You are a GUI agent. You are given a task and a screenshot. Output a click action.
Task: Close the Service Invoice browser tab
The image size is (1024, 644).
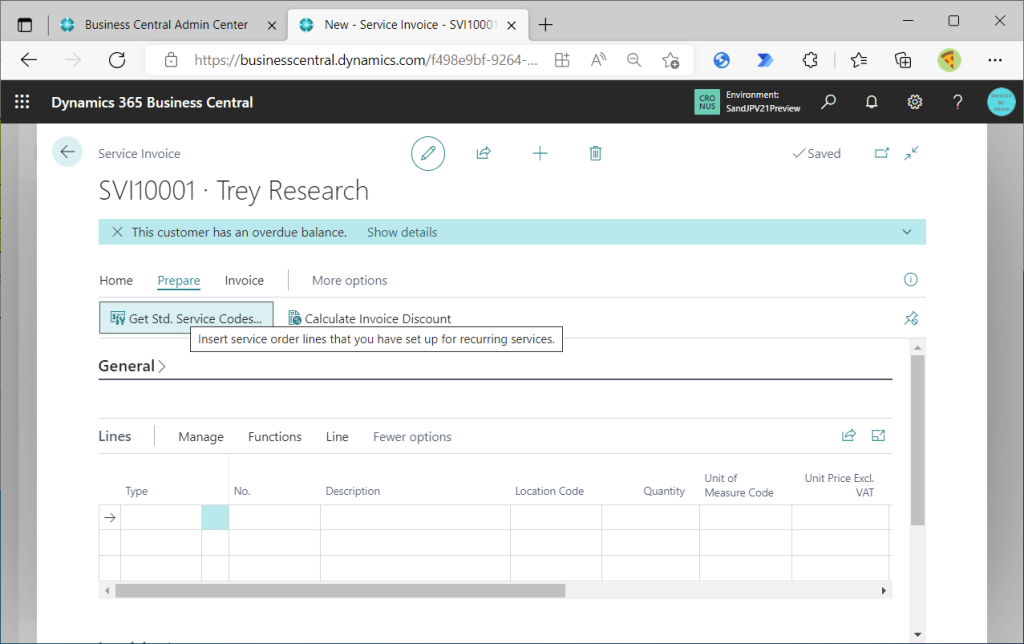point(512,25)
